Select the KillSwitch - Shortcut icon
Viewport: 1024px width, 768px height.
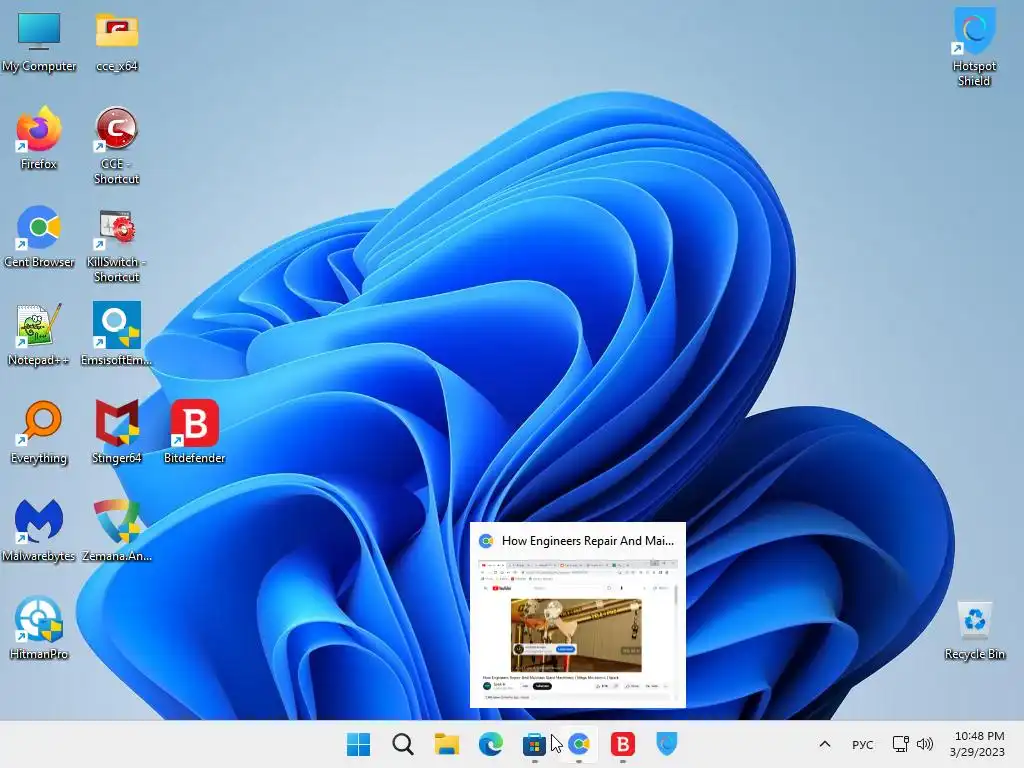tap(116, 245)
